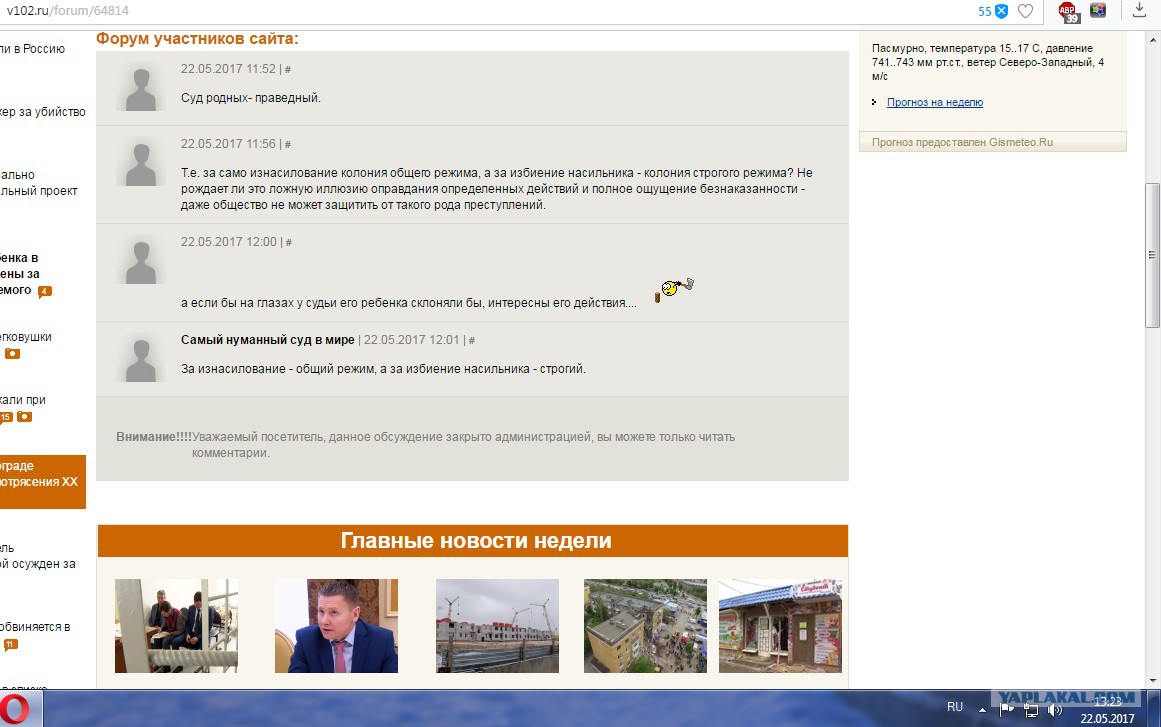Click the comment count bubble showing 4
1161x727 pixels.
[x=44, y=291]
